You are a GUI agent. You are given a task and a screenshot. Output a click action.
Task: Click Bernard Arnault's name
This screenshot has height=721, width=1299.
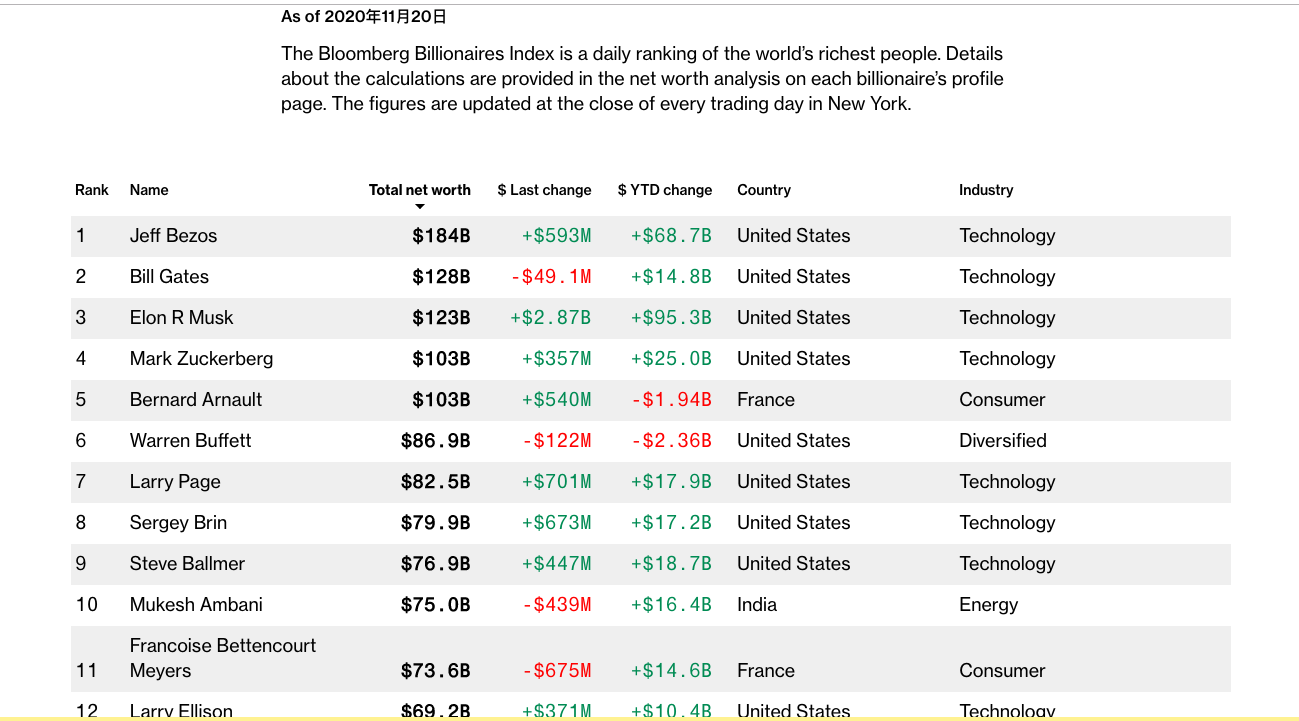coord(196,400)
